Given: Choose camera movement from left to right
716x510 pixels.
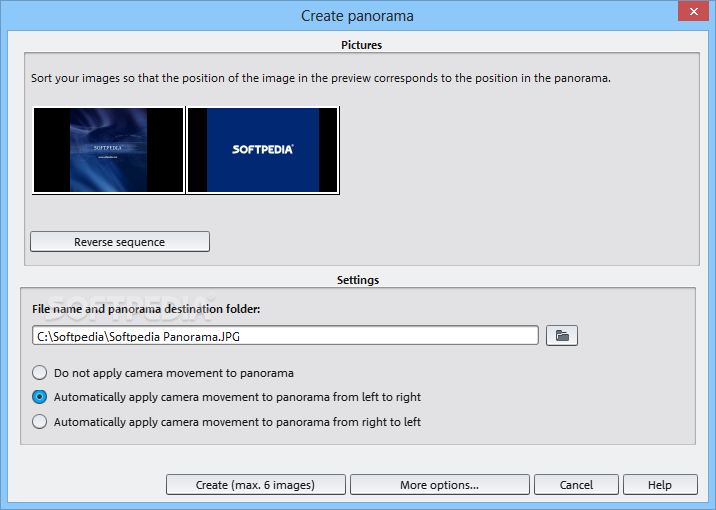Looking at the screenshot, I should [x=226, y=397].
